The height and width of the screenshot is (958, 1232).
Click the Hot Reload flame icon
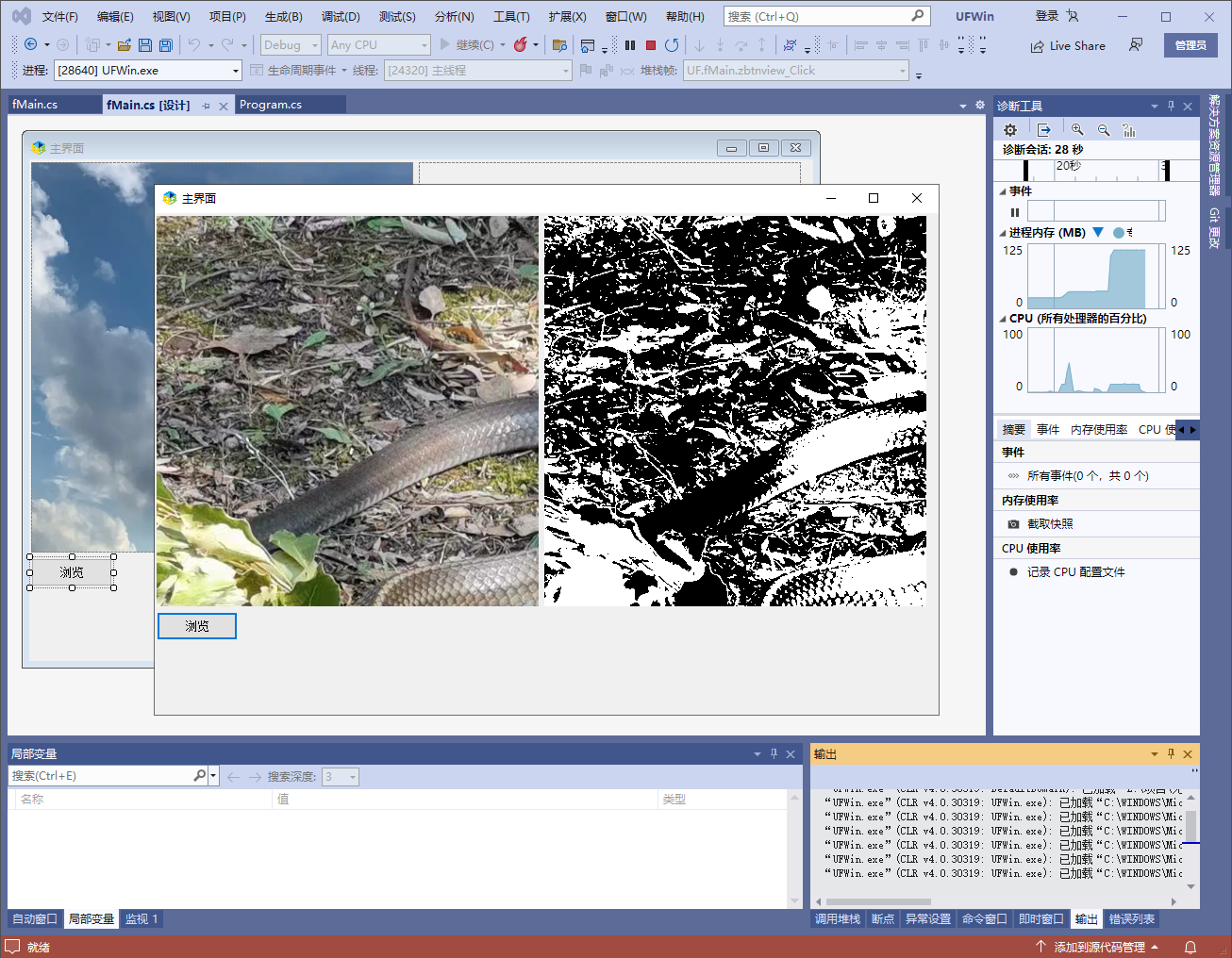[520, 44]
